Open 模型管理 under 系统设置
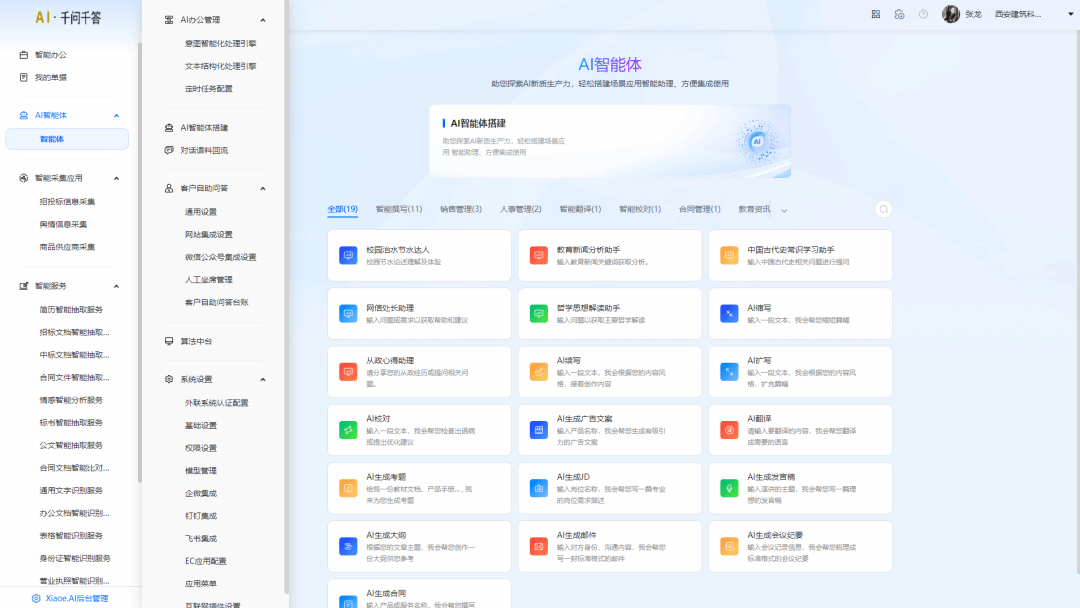Screen dimensions: 1080x608 coord(200,471)
